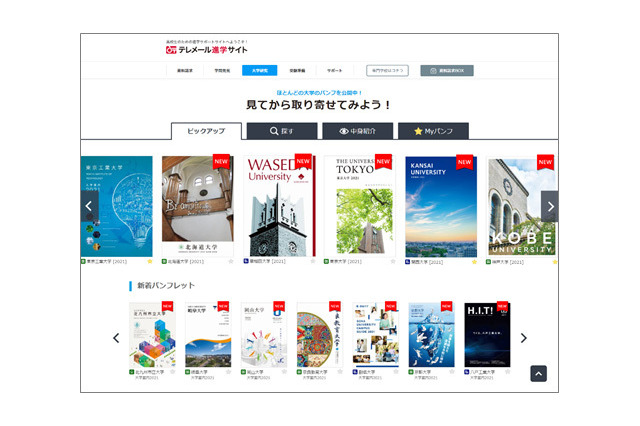Screen dimensions: 640x426
Task: Click blue ほとんどの大学のパンフを公開中！ text
Action: [319, 93]
